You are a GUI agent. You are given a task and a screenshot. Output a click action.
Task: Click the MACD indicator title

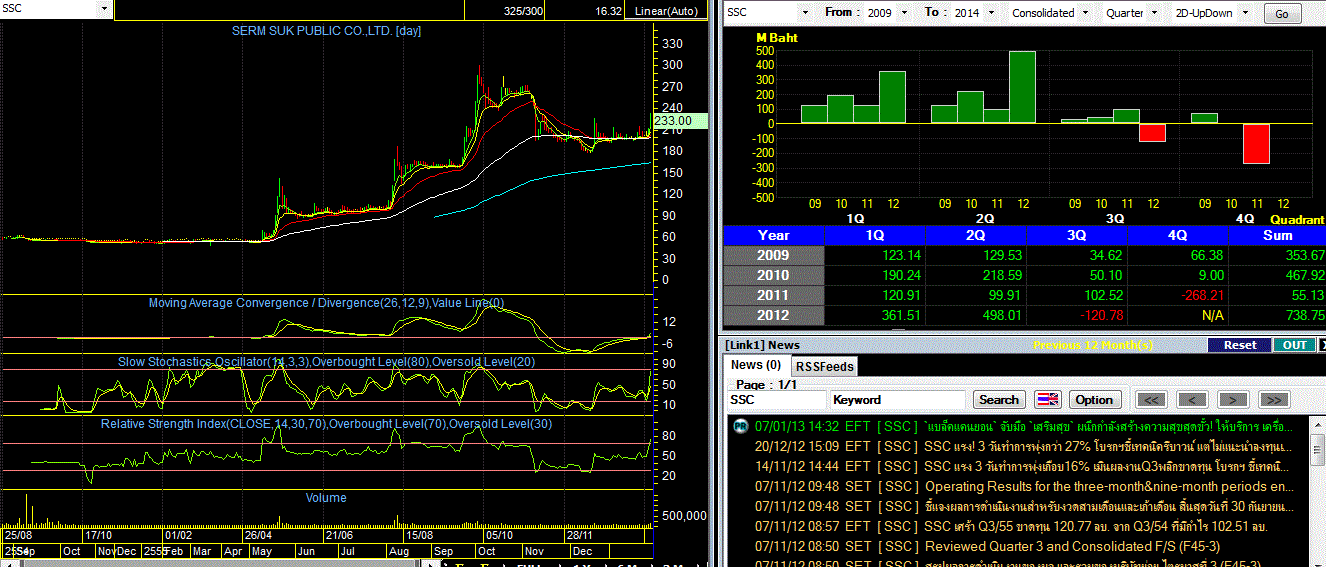[x=326, y=303]
